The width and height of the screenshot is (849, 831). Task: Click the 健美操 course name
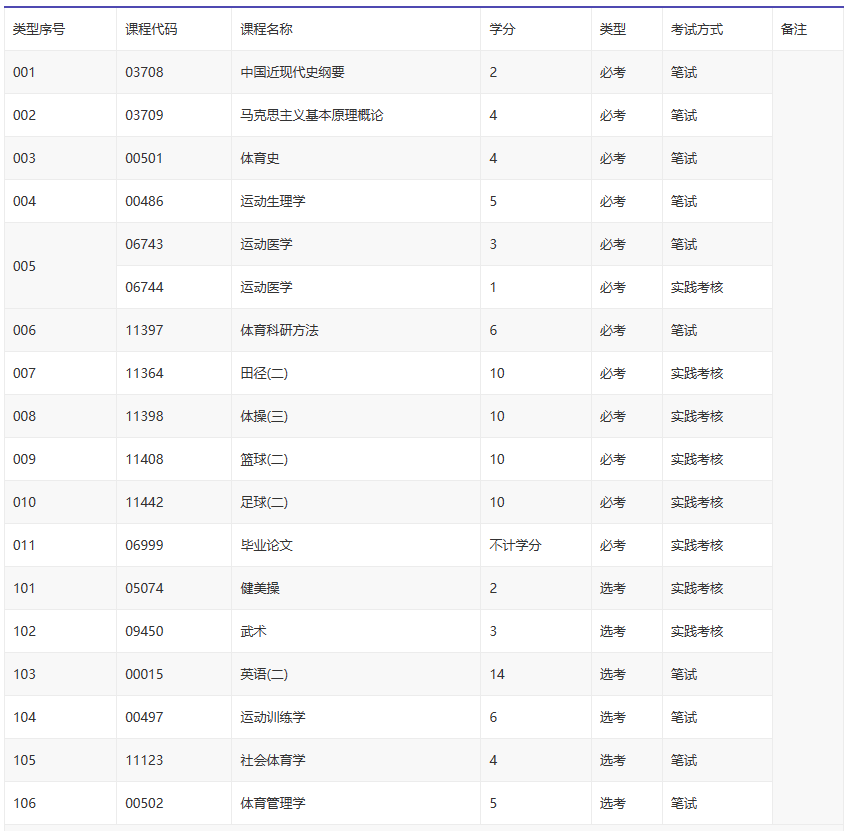260,589
